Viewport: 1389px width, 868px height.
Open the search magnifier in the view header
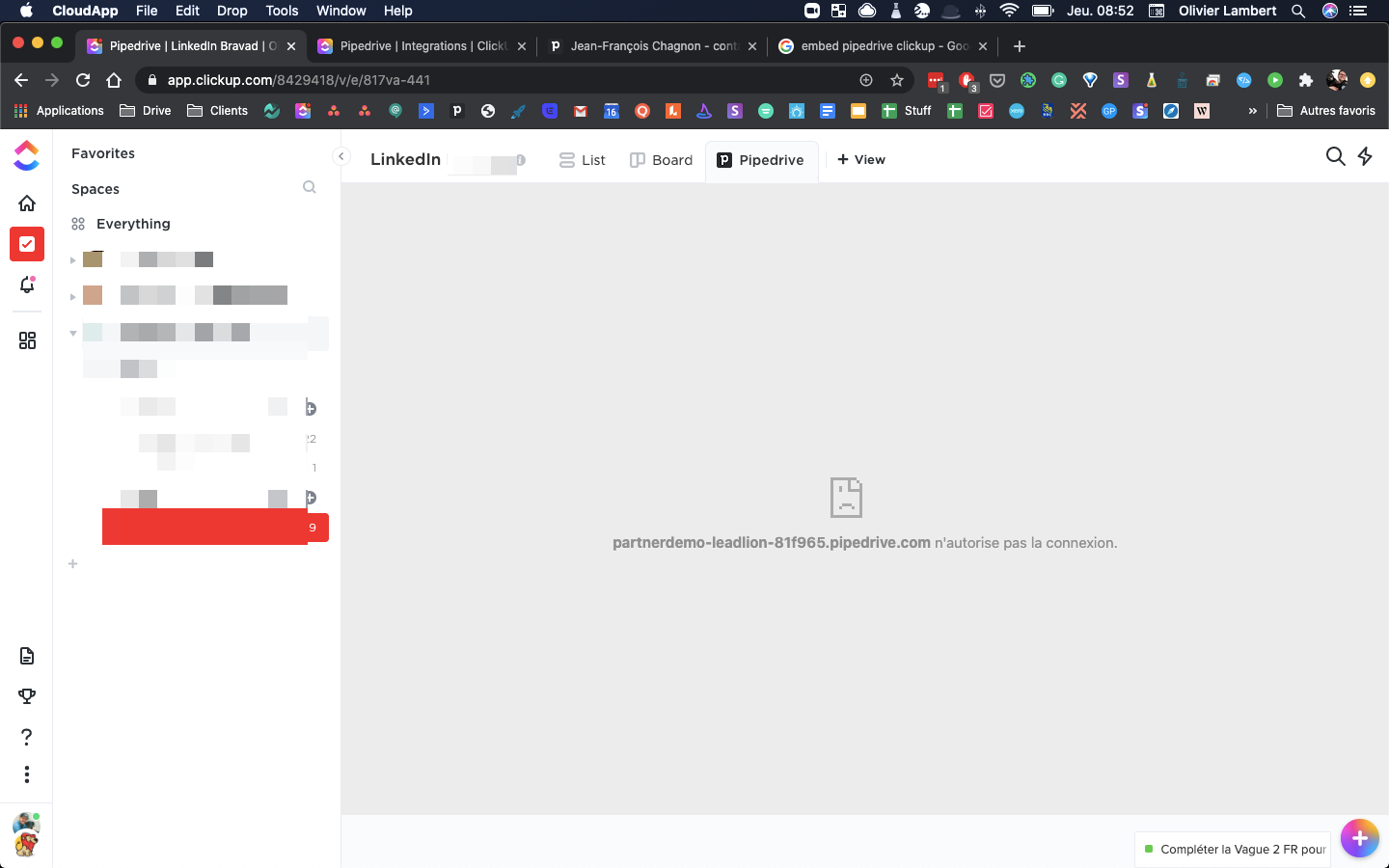coord(1336,156)
